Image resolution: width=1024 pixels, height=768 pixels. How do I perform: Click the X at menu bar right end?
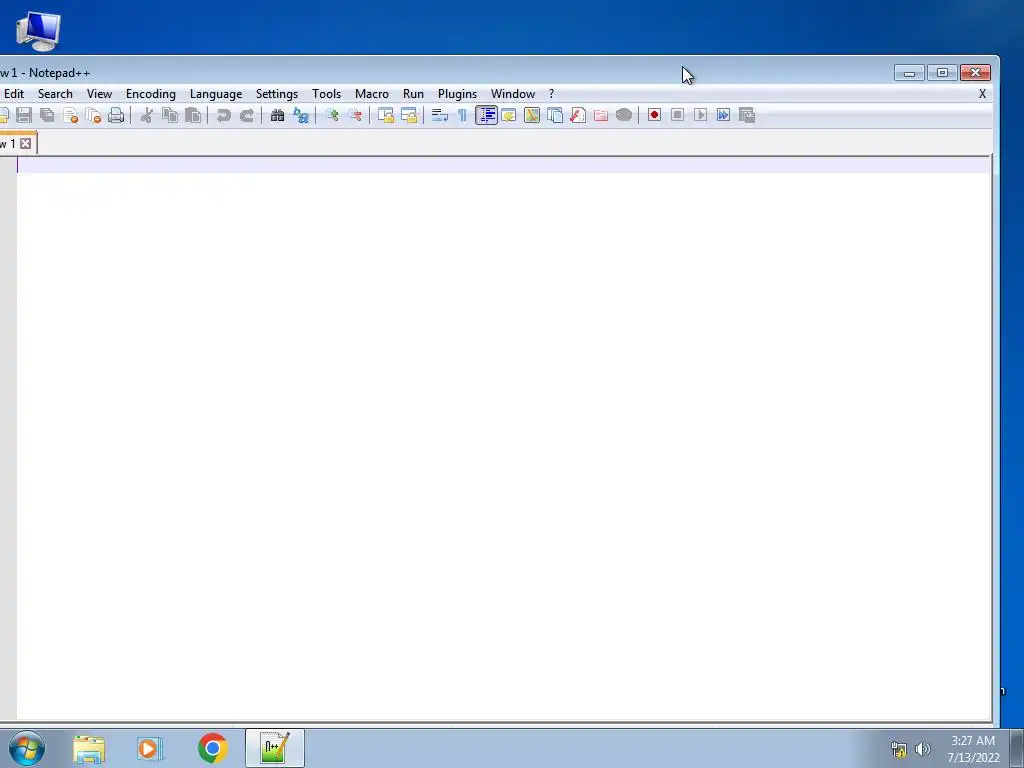(x=982, y=94)
